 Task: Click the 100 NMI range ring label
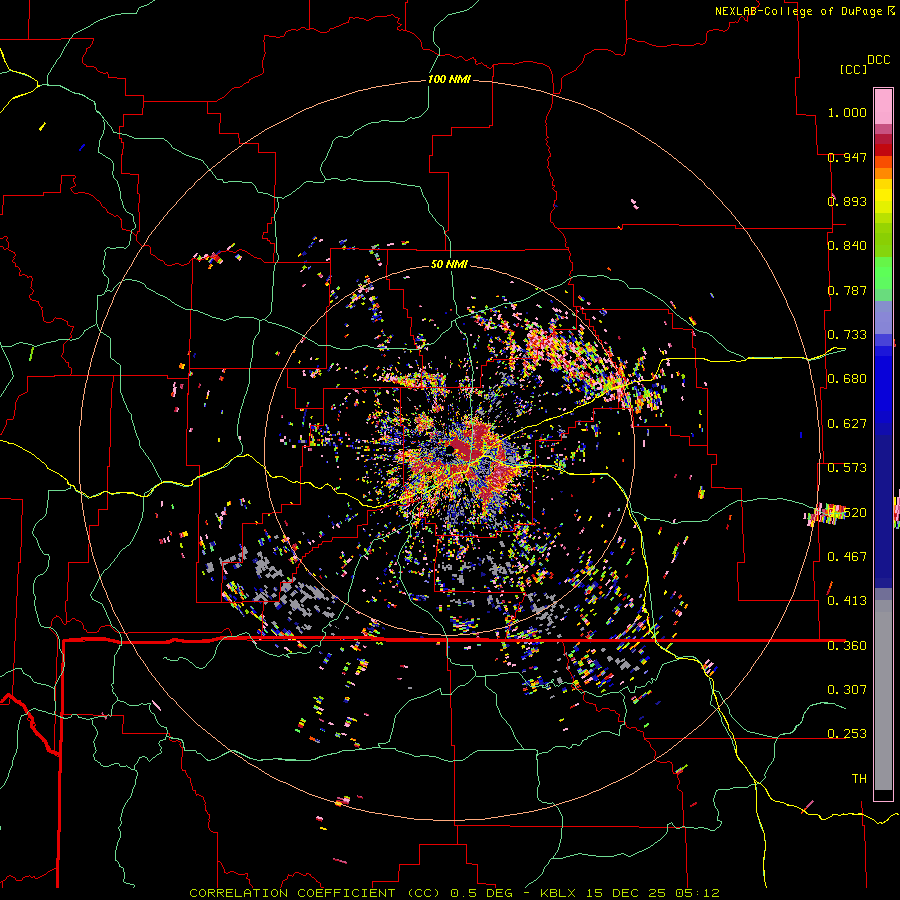pyautogui.click(x=449, y=79)
